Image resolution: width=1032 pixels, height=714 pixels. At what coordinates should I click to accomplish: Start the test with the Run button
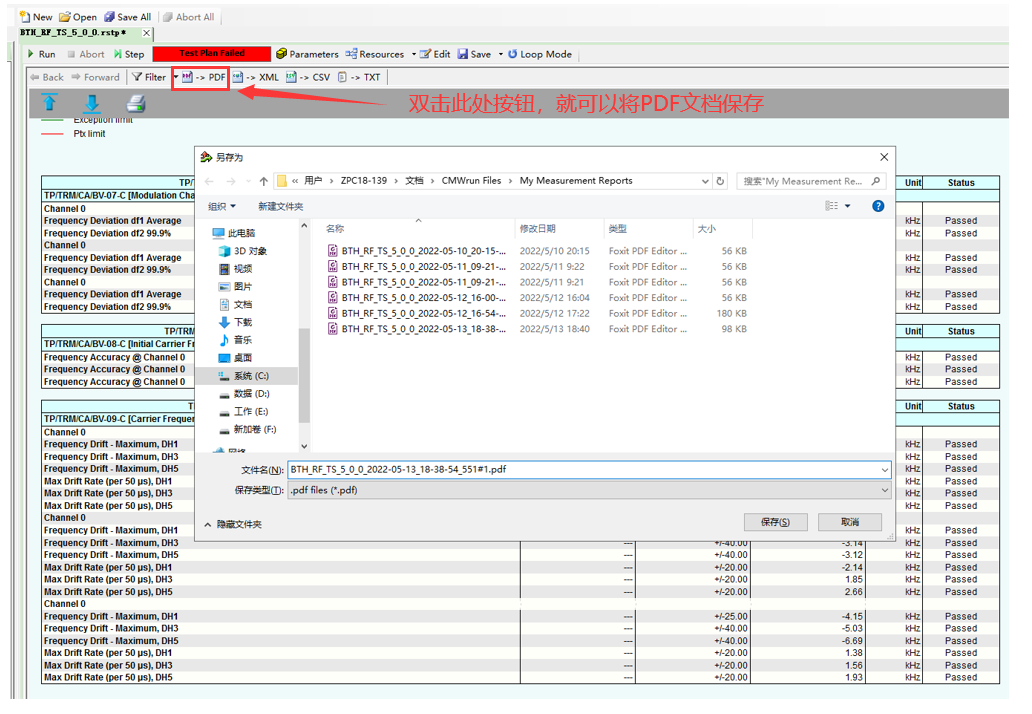41,55
